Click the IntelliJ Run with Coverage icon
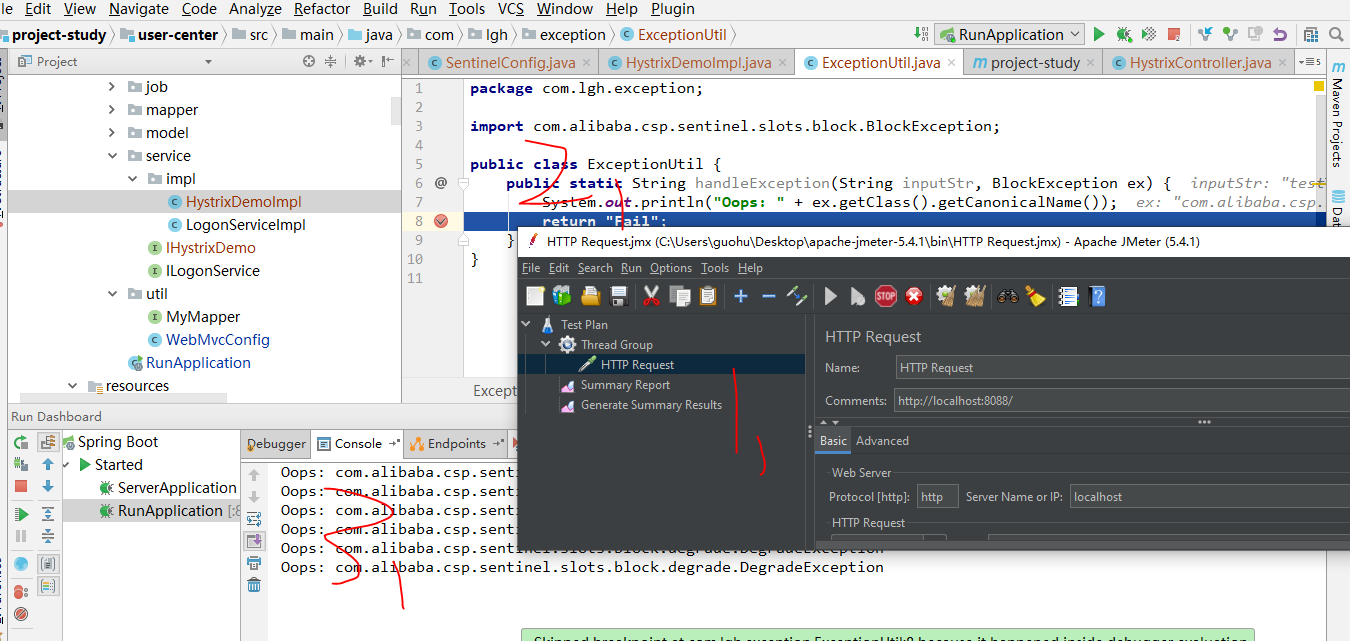1350x641 pixels. (x=1149, y=34)
